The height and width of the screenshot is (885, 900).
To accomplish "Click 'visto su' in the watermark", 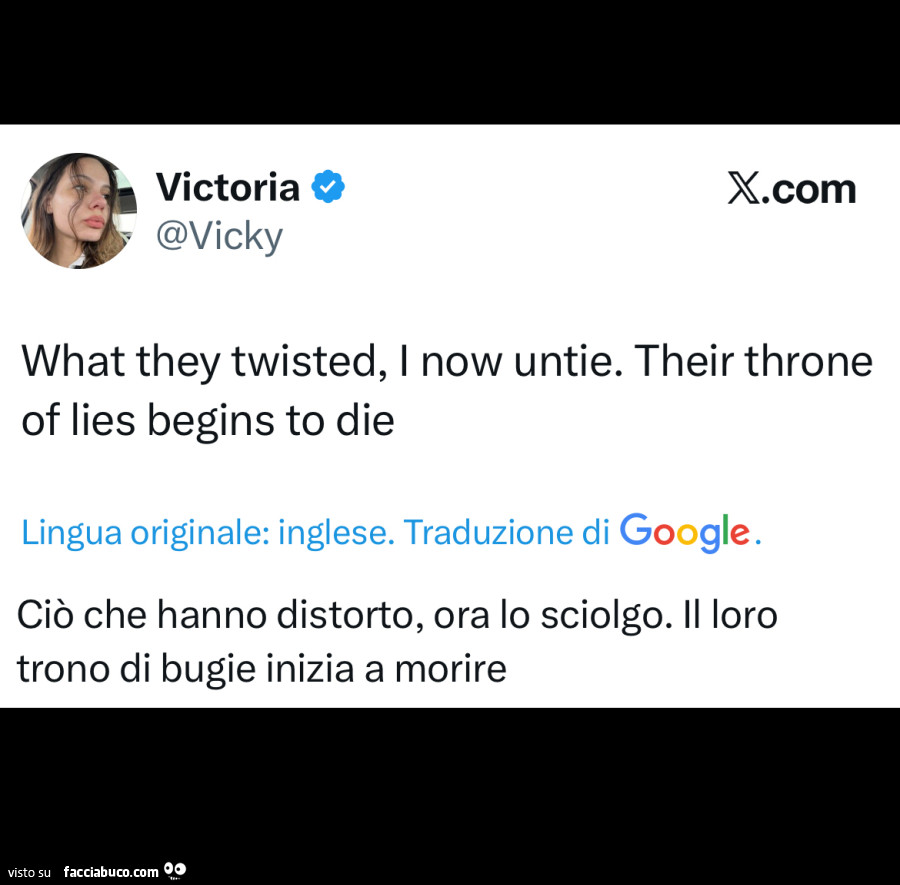I will click(30, 871).
